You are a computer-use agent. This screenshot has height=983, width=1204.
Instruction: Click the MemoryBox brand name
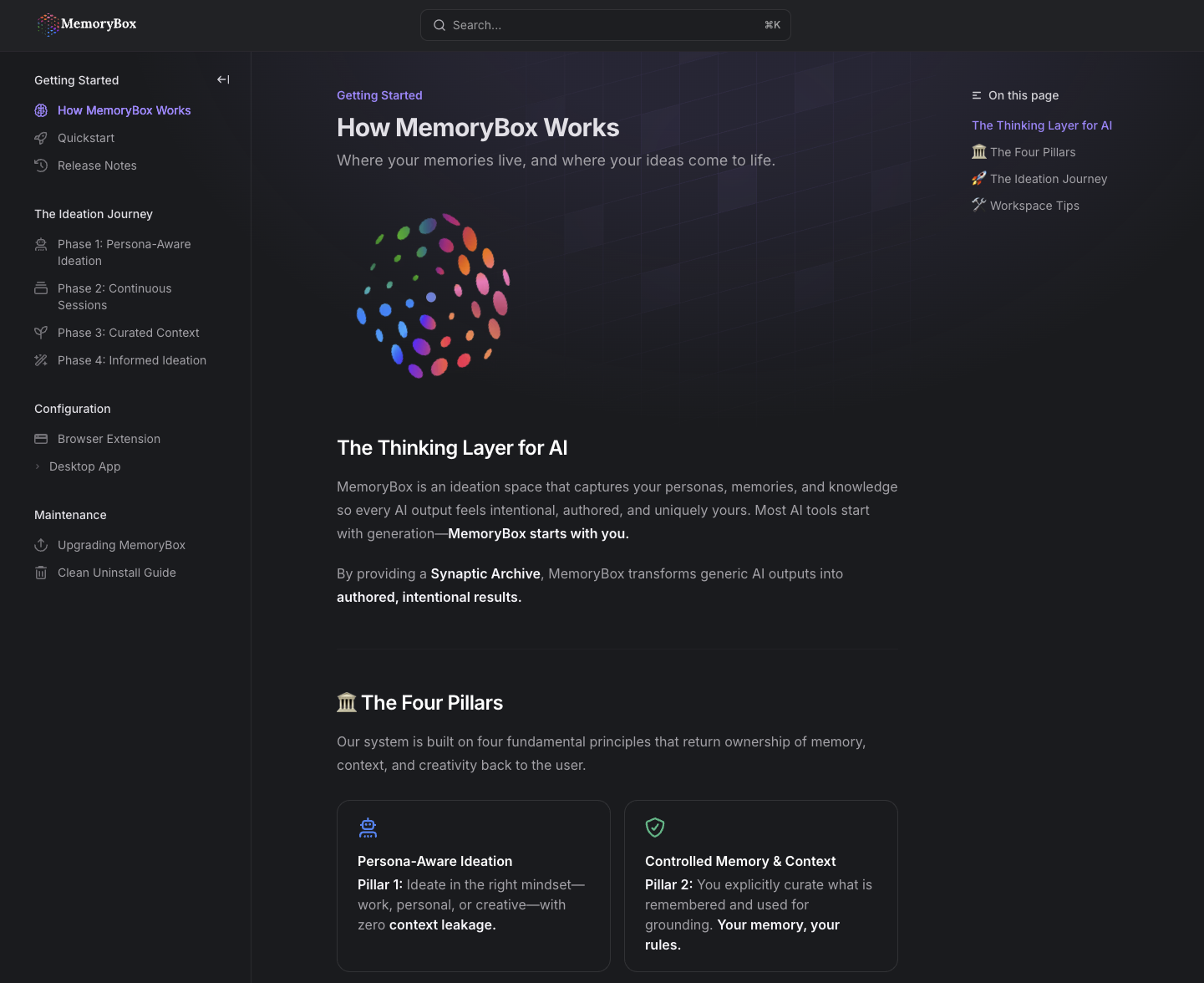[99, 23]
